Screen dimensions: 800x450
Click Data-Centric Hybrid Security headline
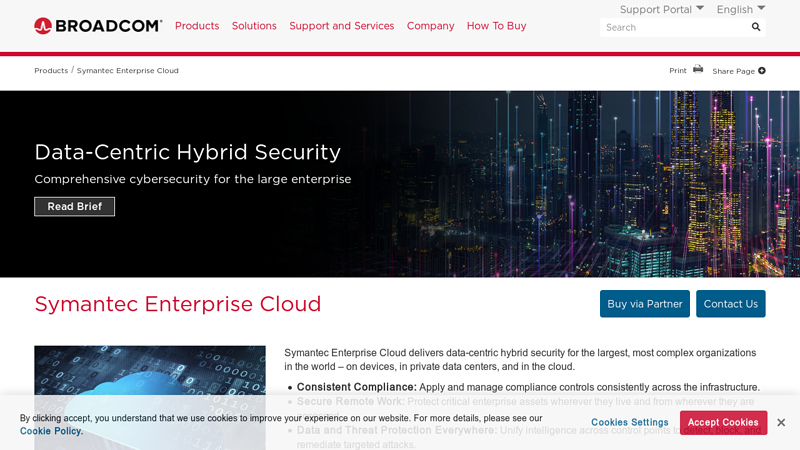coord(187,152)
